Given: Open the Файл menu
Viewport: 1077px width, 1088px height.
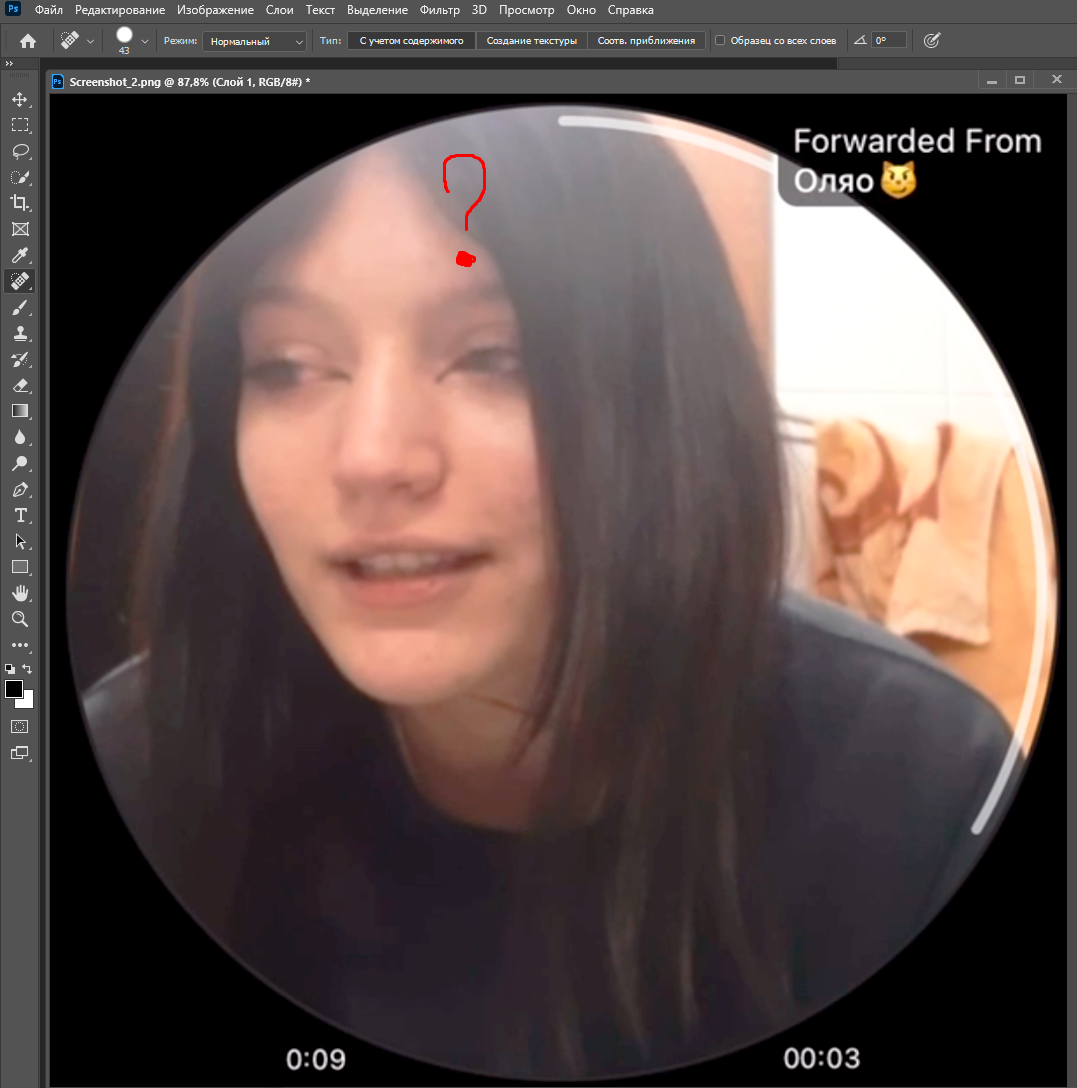Looking at the screenshot, I should [49, 10].
